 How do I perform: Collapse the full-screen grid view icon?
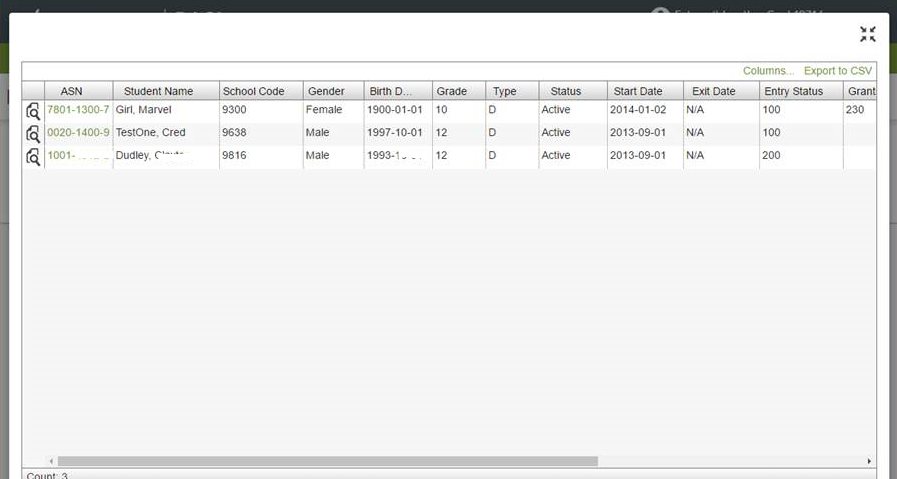point(867,34)
